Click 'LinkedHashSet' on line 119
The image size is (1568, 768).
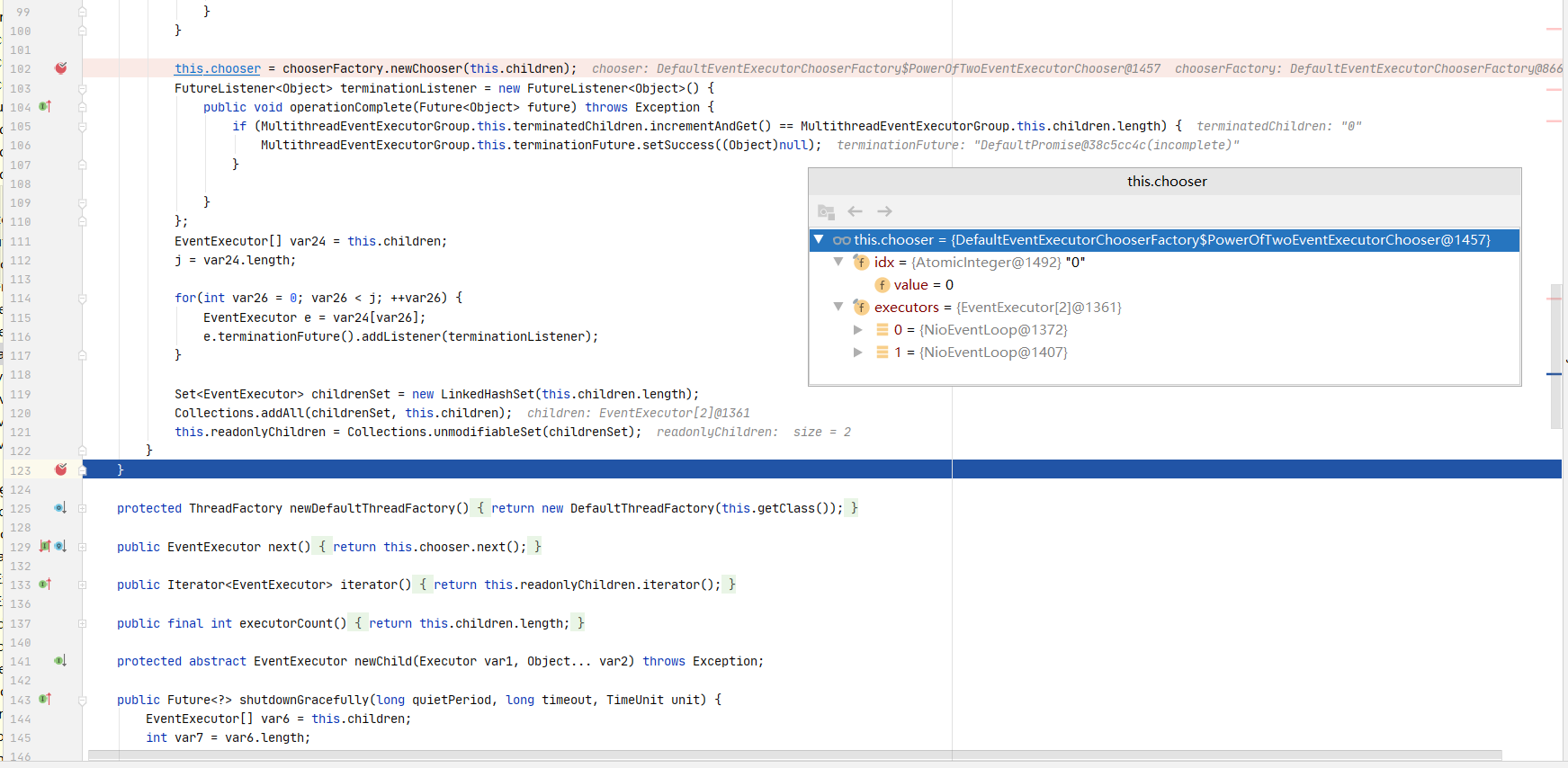coord(488,394)
